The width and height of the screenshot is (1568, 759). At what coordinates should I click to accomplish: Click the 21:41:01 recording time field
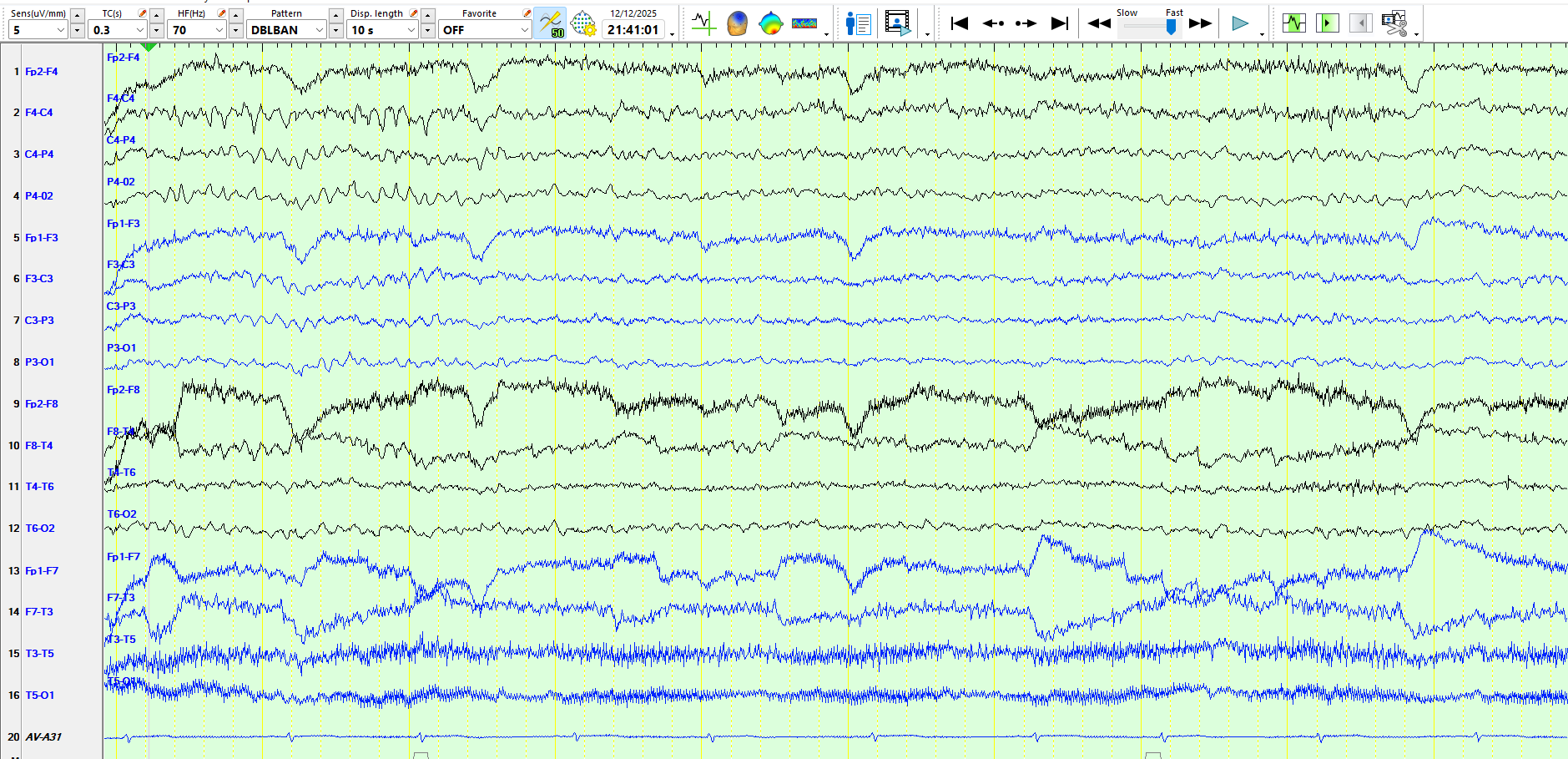(633, 30)
